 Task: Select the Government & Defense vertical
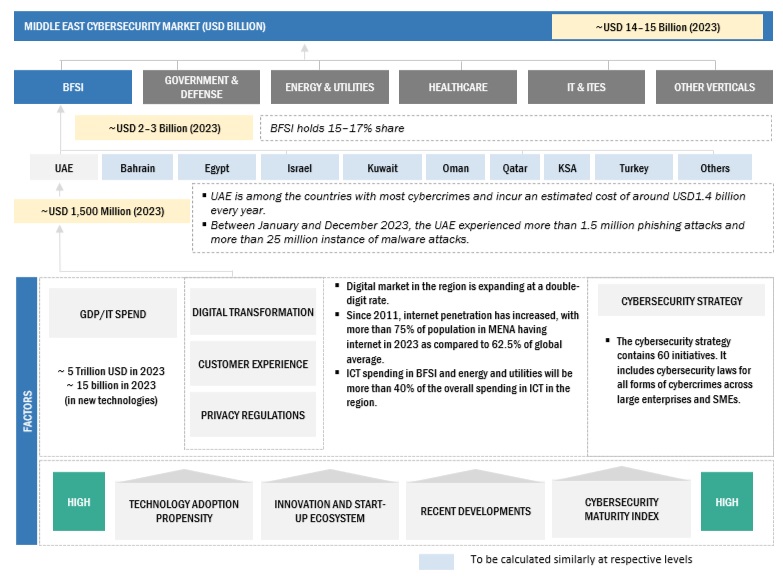coord(201,87)
